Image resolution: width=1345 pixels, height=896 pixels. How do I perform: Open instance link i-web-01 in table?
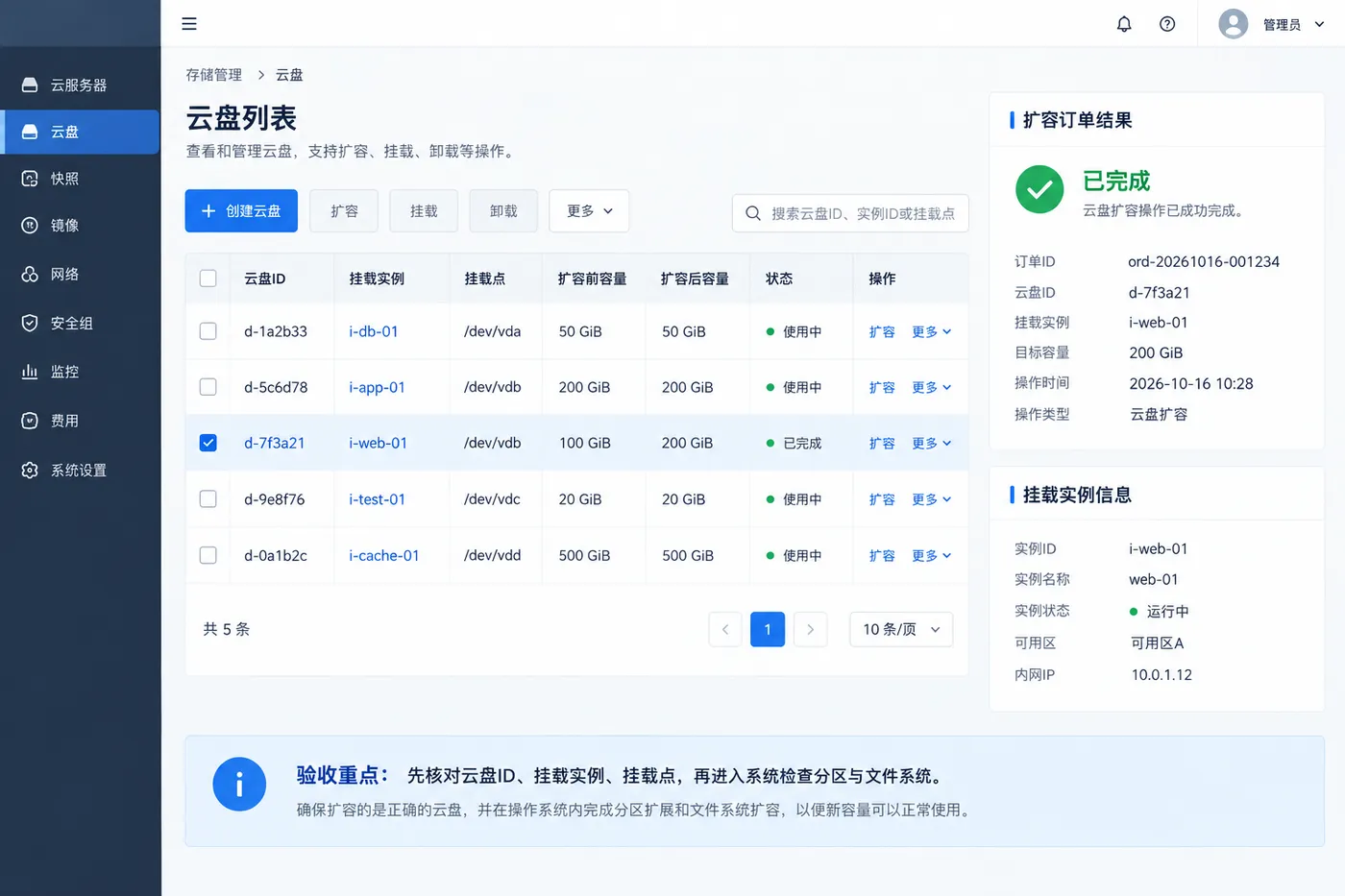378,443
